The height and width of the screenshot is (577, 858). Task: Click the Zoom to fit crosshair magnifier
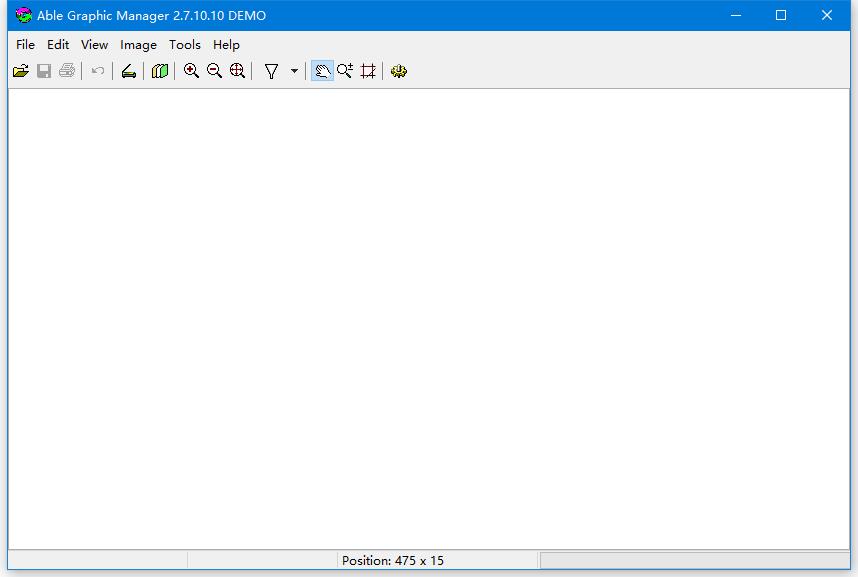point(237,71)
